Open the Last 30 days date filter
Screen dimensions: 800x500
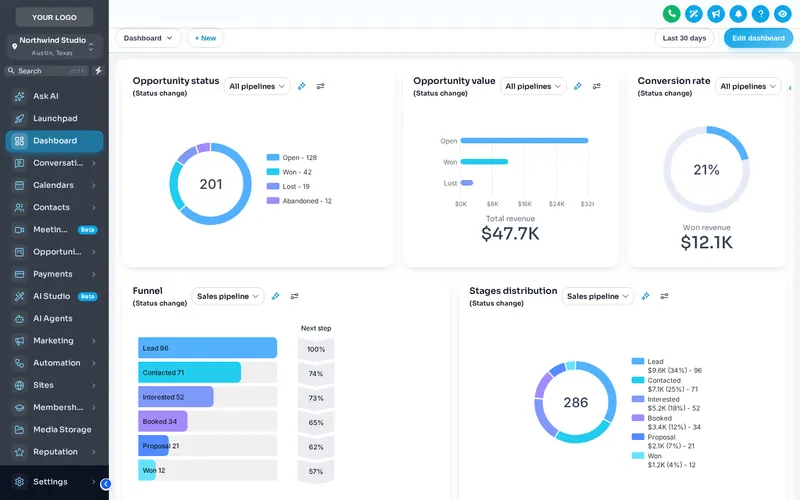point(684,38)
